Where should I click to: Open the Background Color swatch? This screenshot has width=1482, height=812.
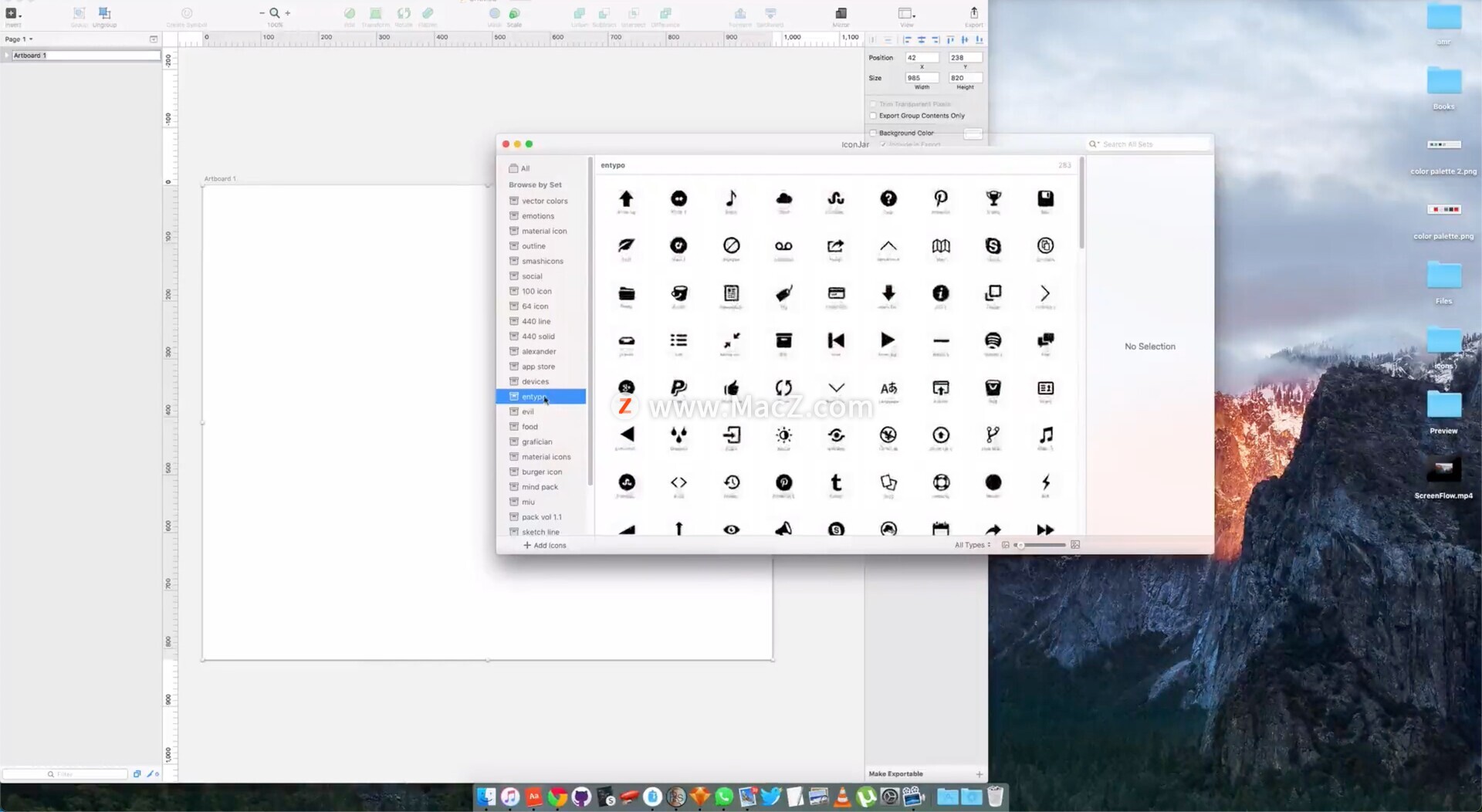click(x=973, y=134)
